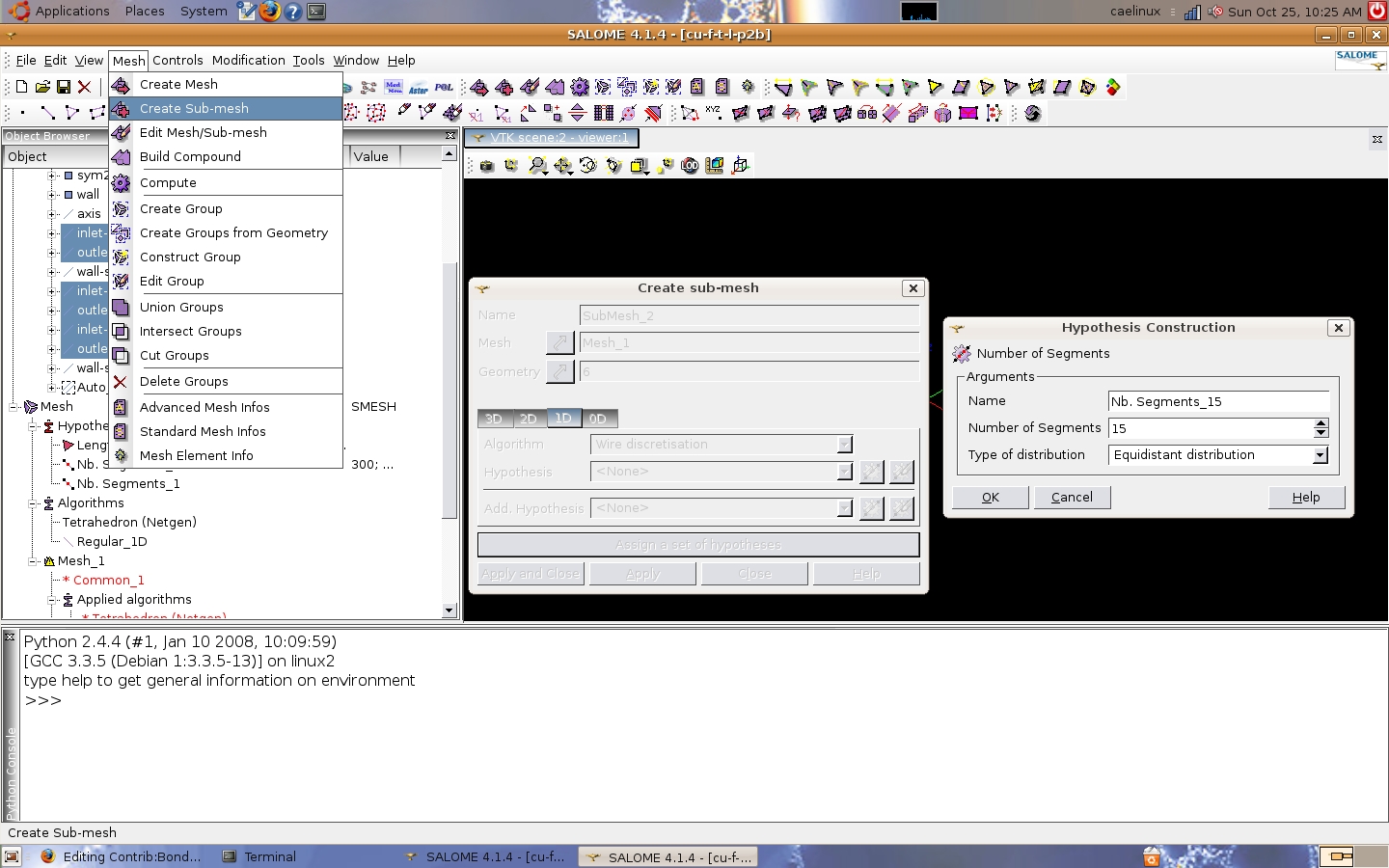Collapse the Mesh root tree node
Image resolution: width=1389 pixels, height=868 pixels.
coord(14,407)
